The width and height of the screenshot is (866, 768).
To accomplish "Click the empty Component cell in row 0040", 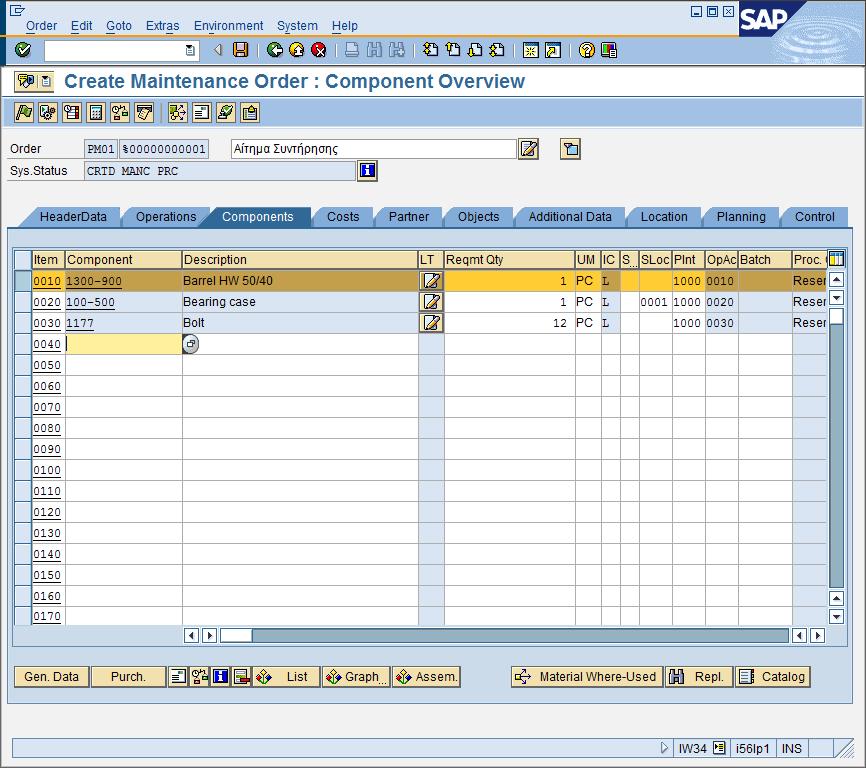I will [x=124, y=344].
